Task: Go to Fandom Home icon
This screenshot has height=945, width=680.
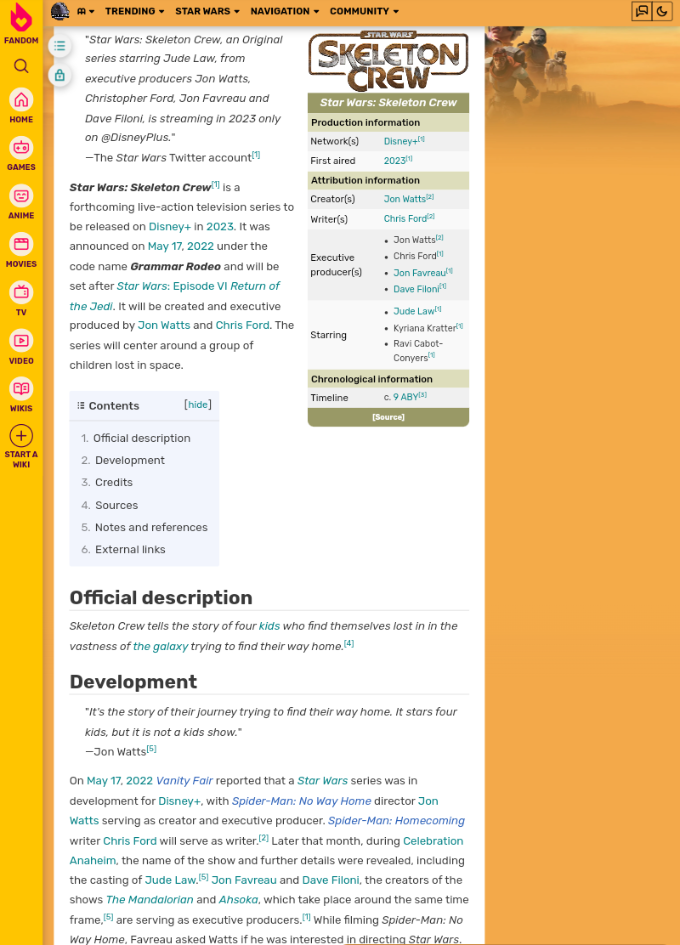Action: [x=21, y=100]
